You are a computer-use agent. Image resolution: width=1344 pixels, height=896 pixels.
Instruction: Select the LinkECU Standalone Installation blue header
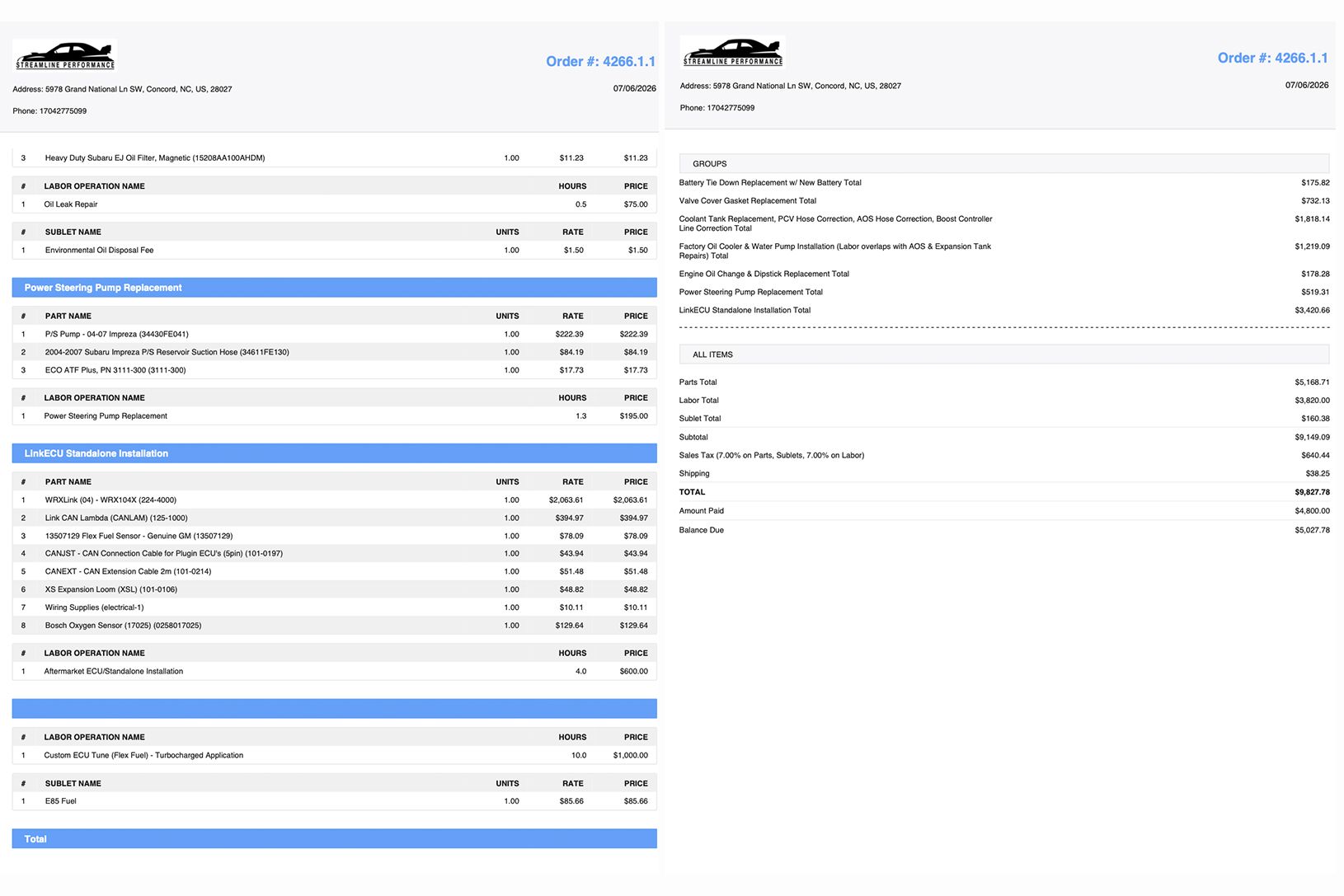[335, 453]
